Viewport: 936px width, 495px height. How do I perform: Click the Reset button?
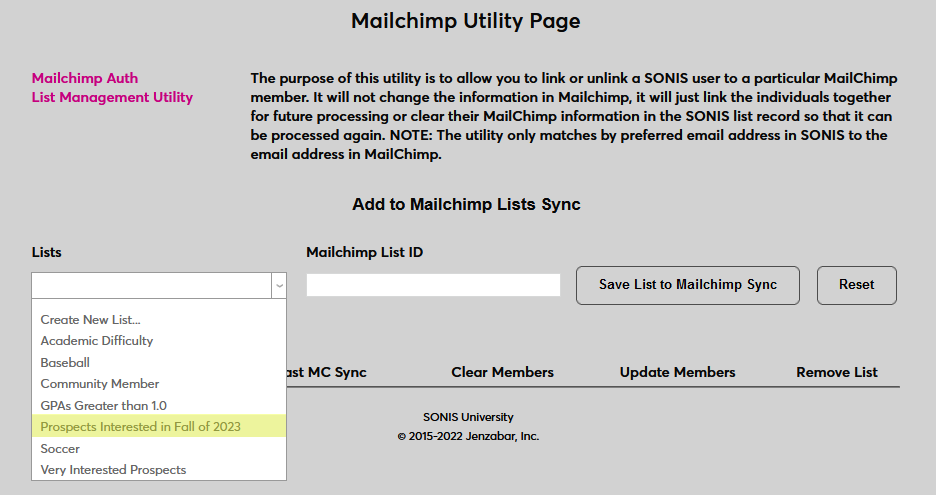[x=857, y=285]
